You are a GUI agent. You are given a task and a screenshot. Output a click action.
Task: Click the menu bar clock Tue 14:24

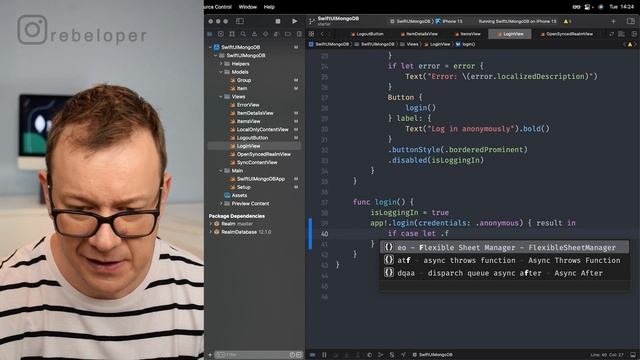pyautogui.click(x=622, y=7)
